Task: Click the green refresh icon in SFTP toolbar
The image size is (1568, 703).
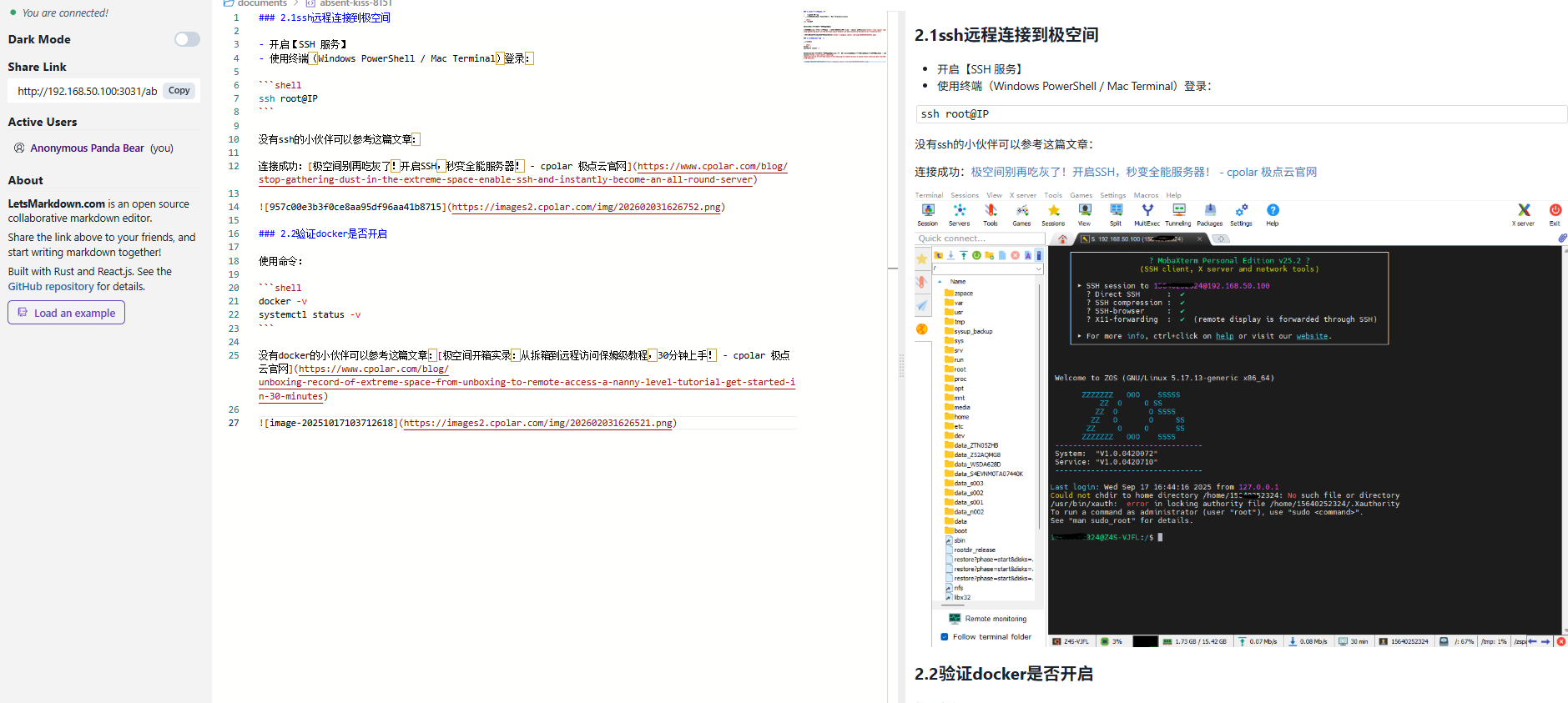Action: pos(976,255)
